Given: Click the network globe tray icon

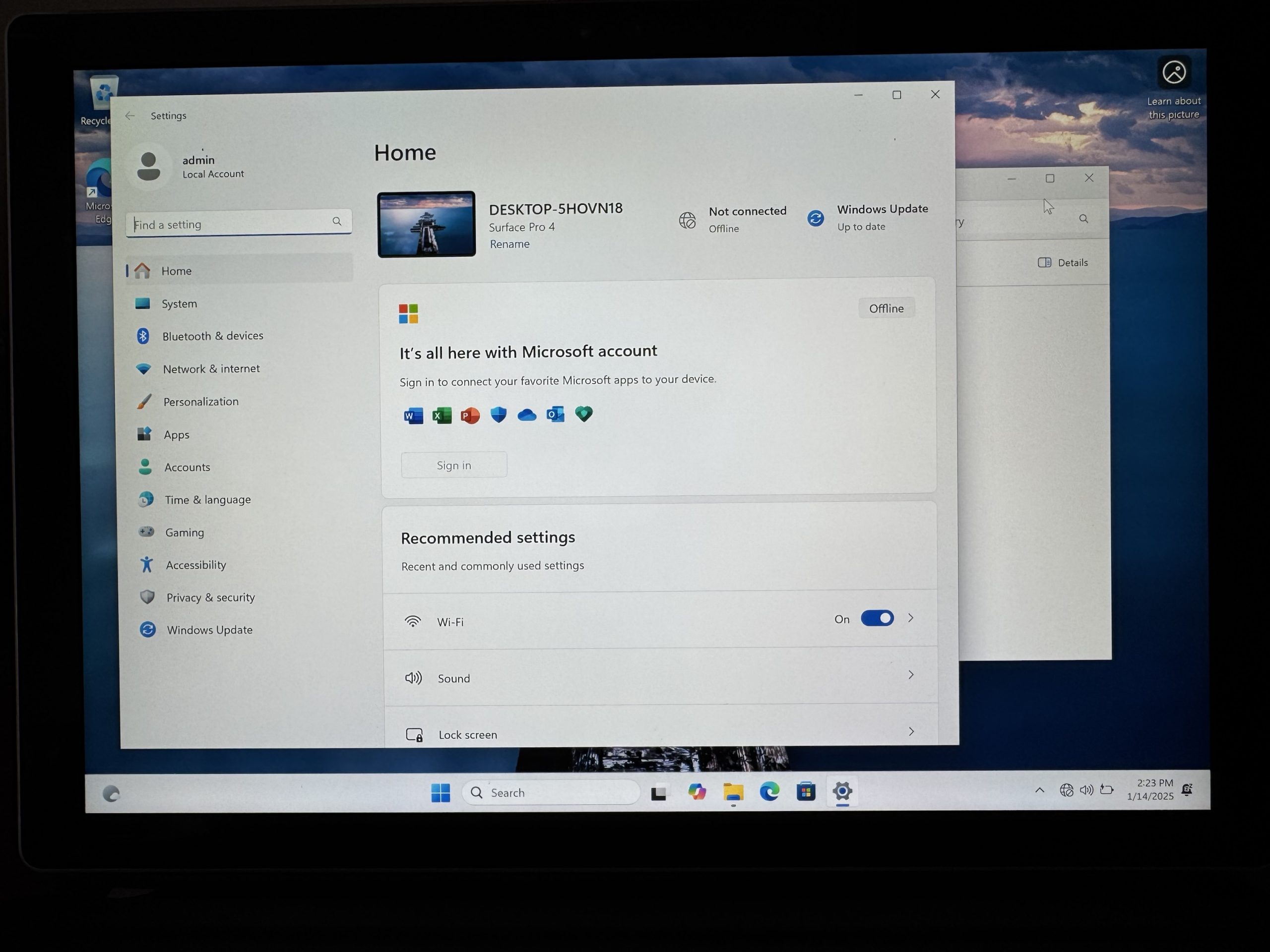Looking at the screenshot, I should [x=1066, y=790].
